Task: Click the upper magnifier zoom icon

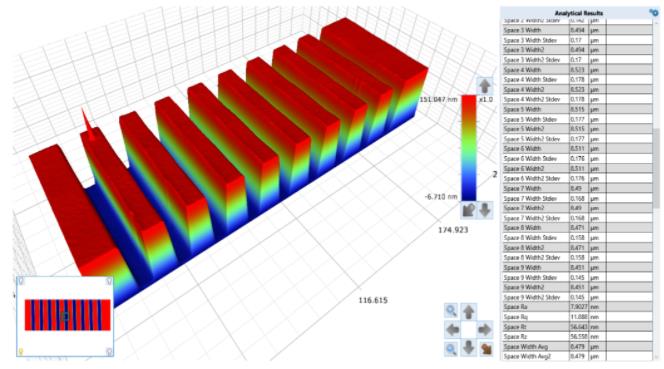Action: [451, 311]
